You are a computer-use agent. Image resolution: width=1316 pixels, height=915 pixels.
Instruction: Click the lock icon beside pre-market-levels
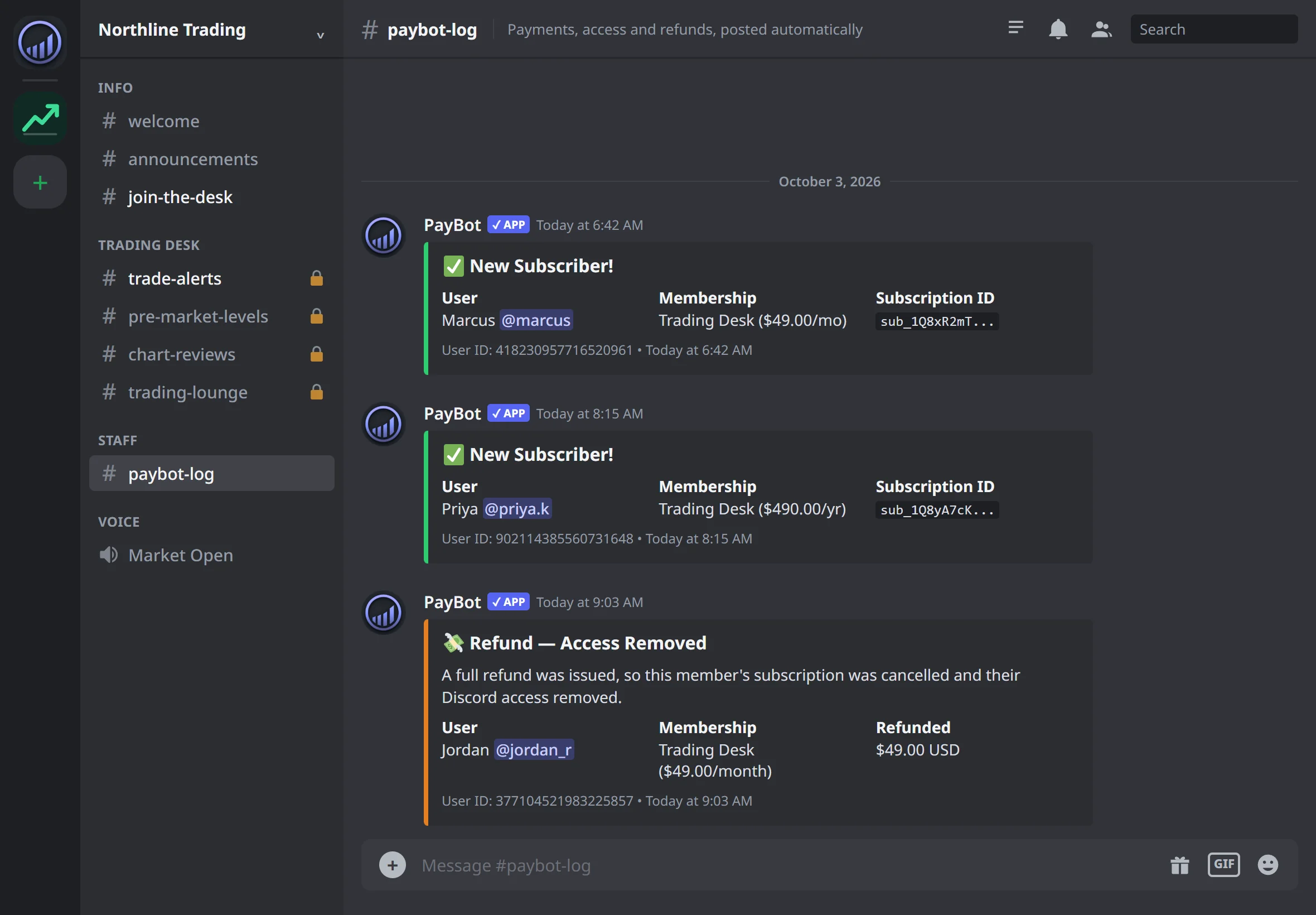[x=316, y=316]
